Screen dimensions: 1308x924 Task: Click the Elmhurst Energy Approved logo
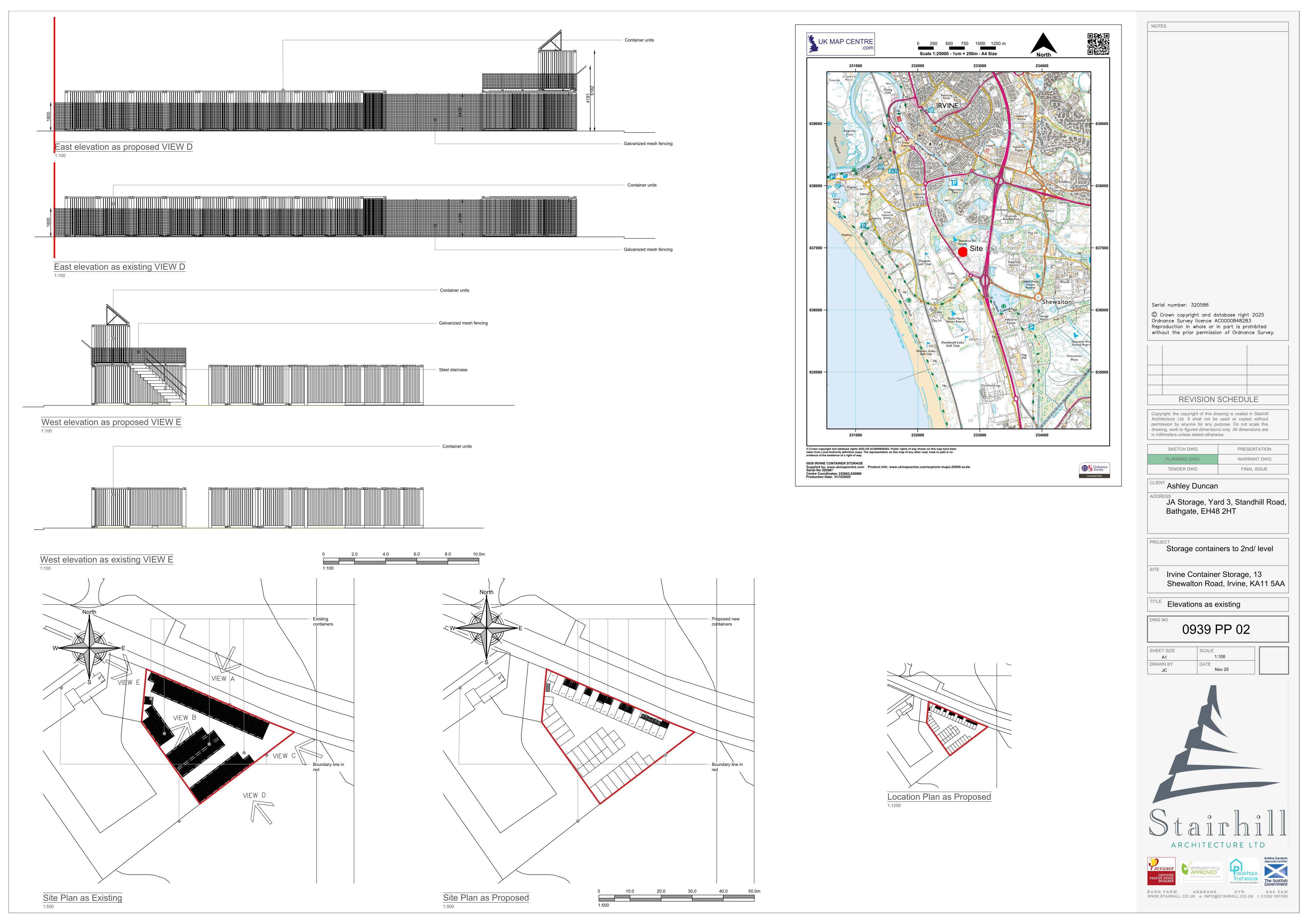pyautogui.click(x=1201, y=872)
